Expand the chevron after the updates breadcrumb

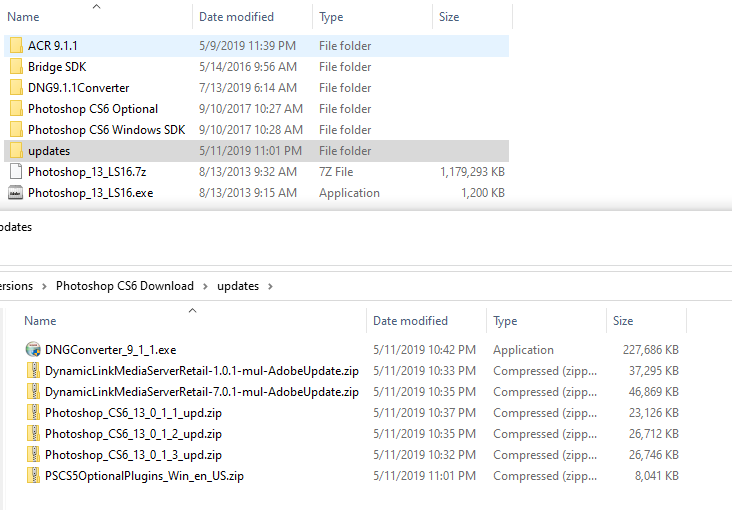[271, 286]
